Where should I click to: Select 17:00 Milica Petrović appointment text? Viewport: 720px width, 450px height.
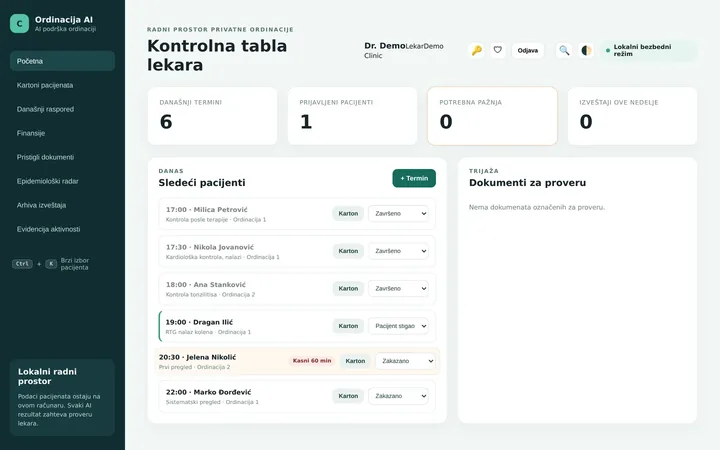click(207, 210)
